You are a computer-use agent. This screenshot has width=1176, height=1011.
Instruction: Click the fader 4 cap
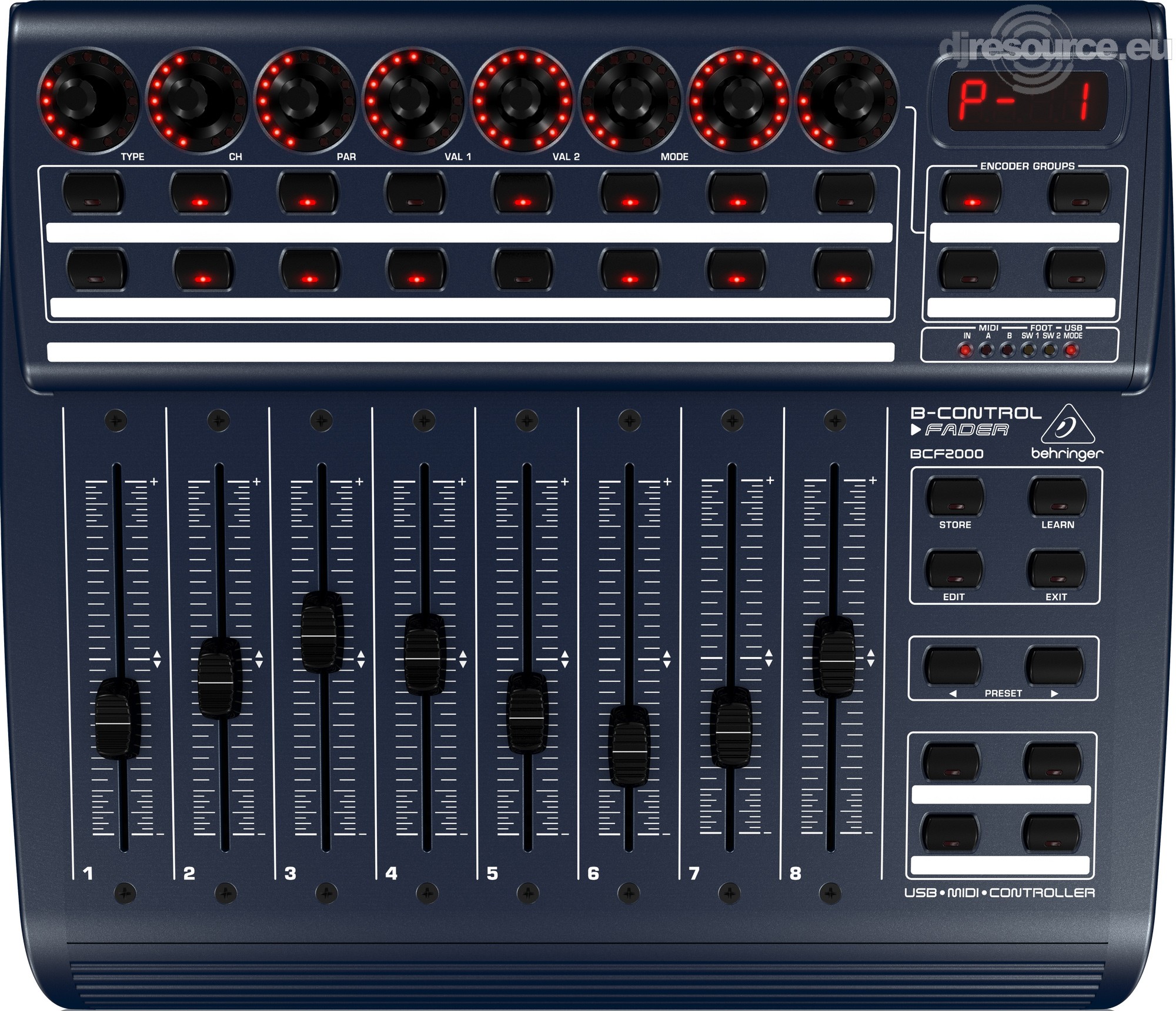(425, 654)
